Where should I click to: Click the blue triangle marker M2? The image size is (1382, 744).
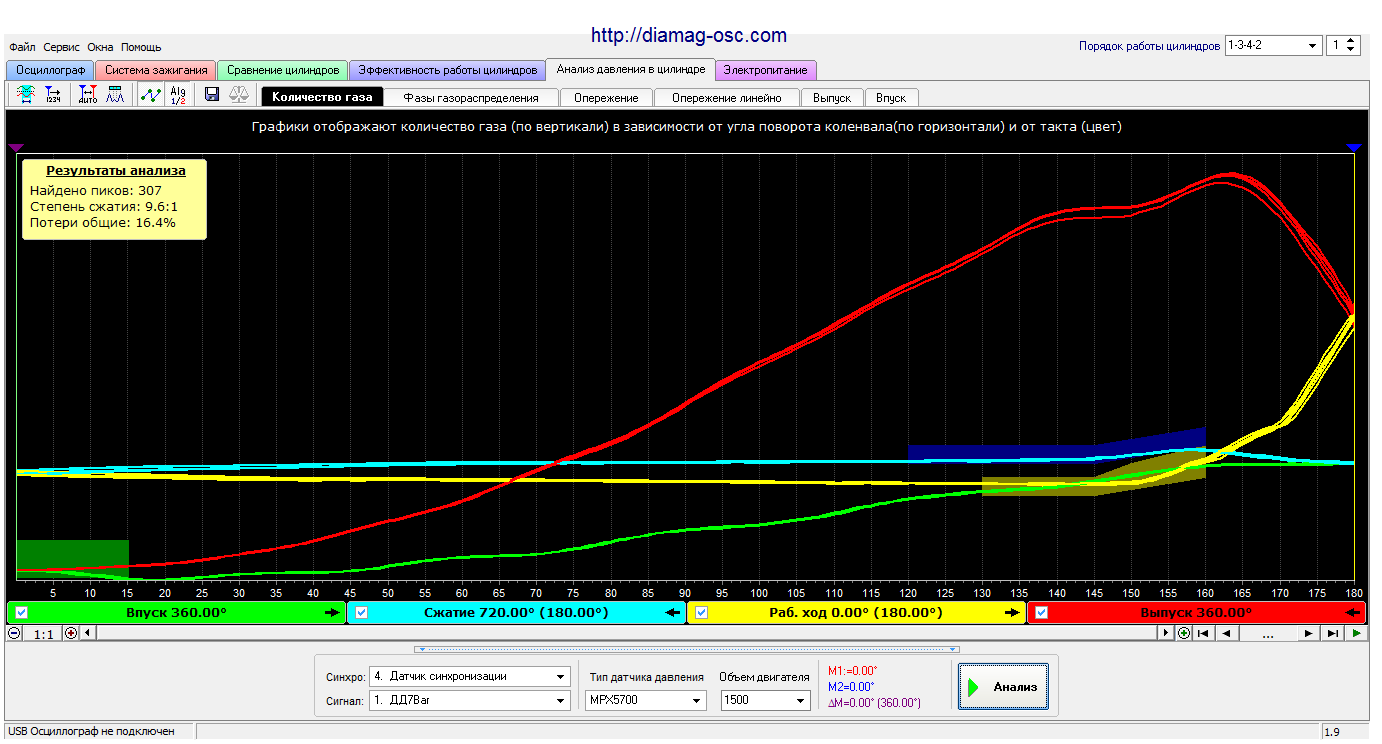coord(1354,147)
